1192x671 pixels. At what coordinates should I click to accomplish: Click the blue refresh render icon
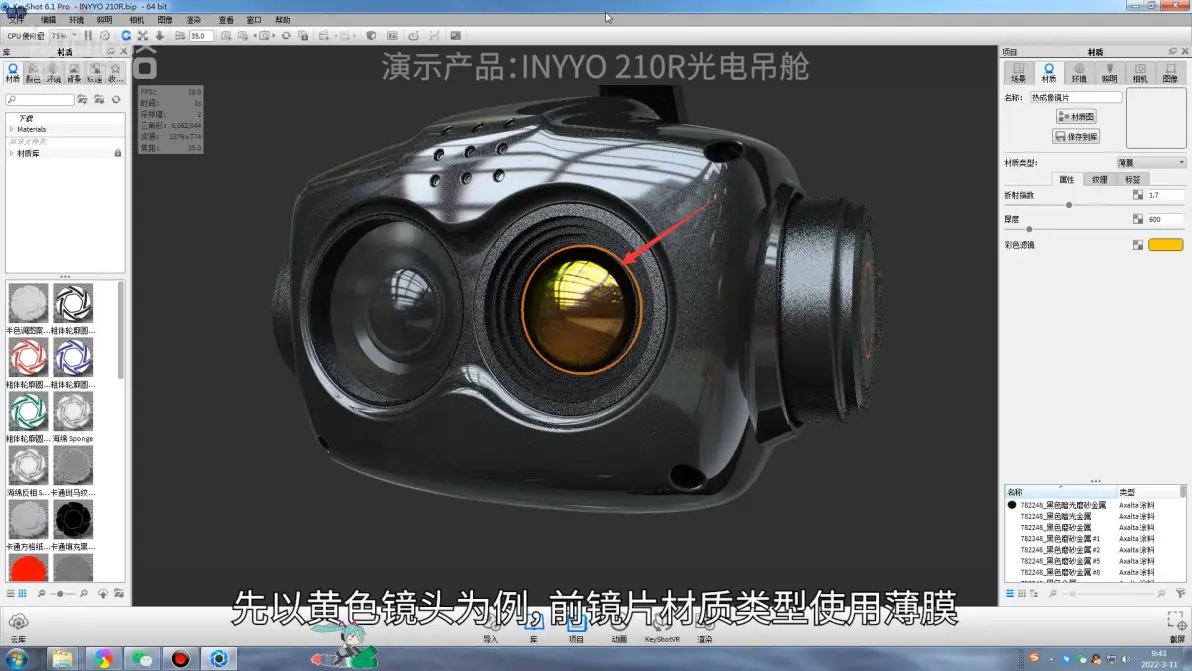pyautogui.click(x=125, y=36)
